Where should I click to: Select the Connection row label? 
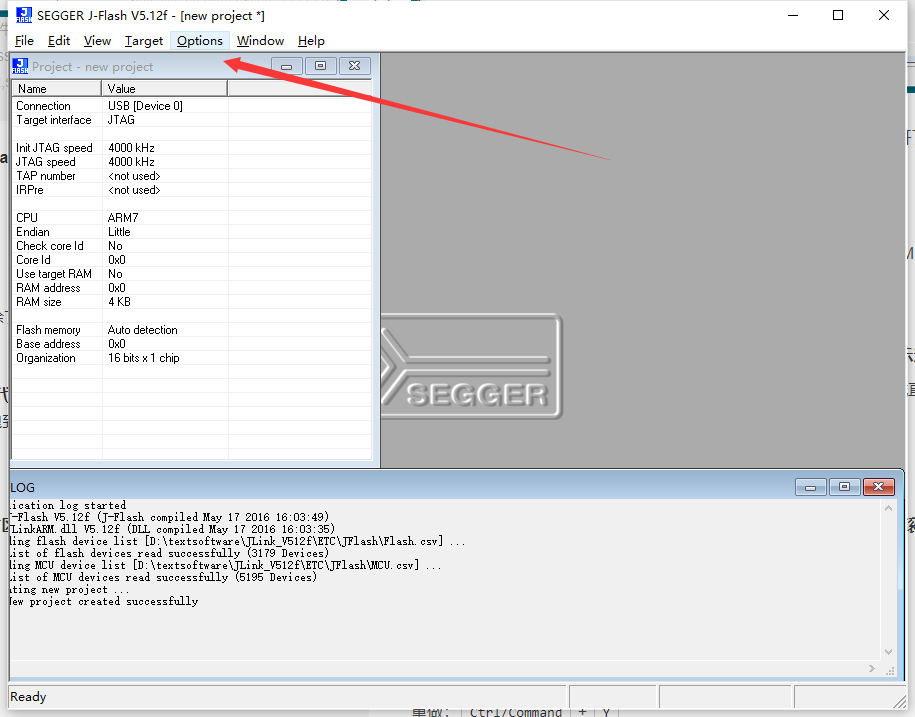[x=43, y=106]
